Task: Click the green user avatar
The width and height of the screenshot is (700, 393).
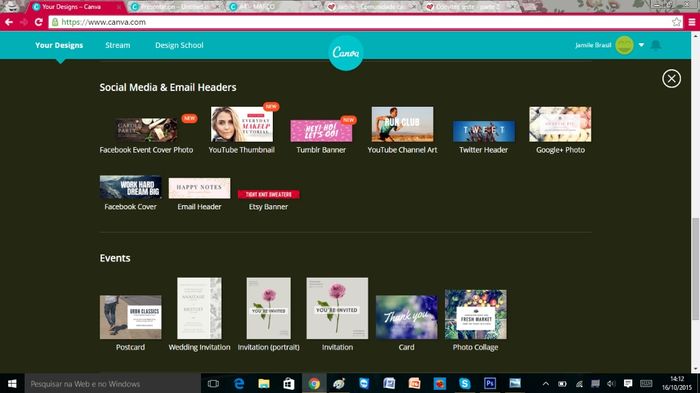Action: click(625, 45)
